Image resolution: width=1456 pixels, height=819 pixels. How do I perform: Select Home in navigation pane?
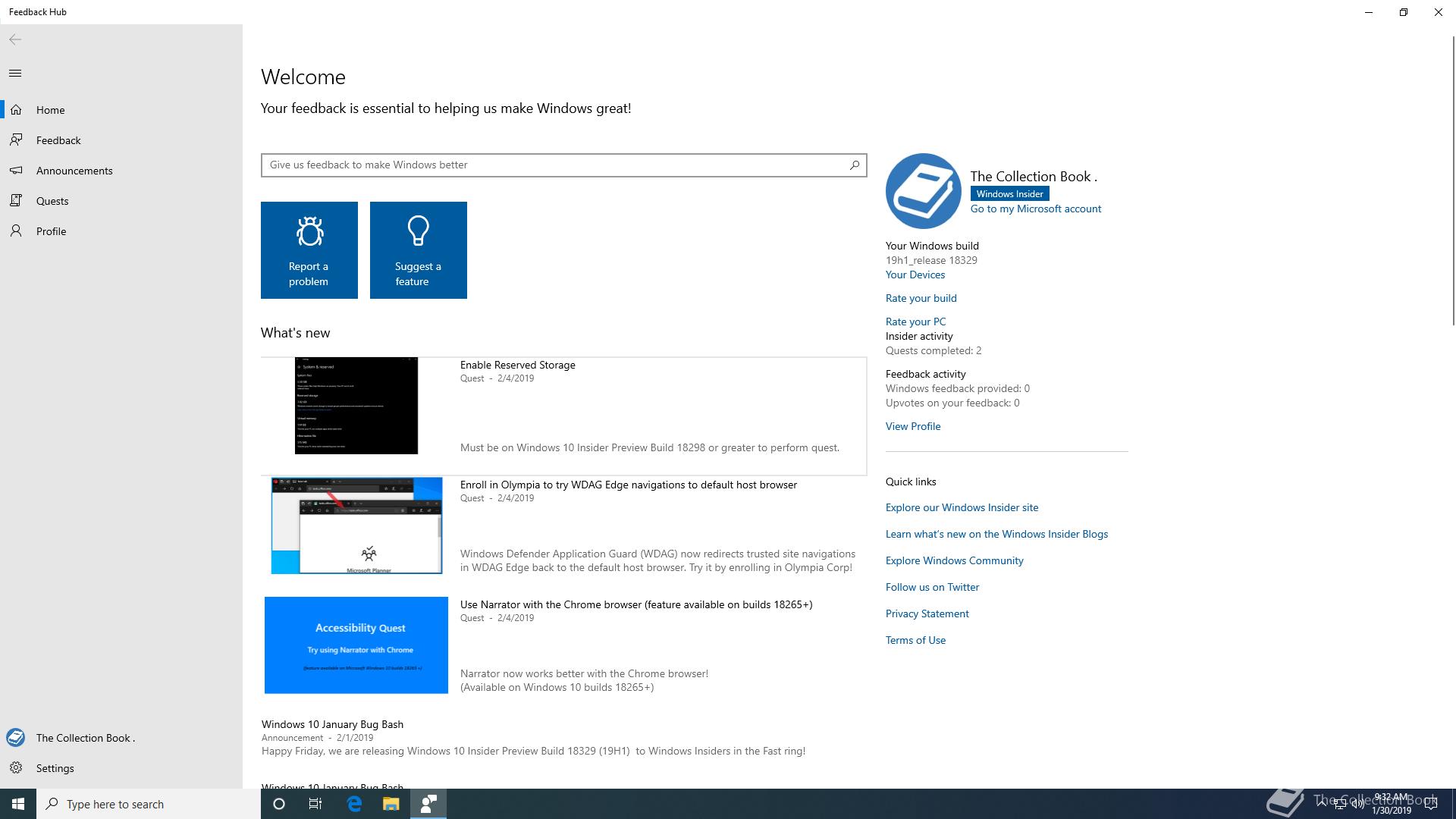pos(121,110)
